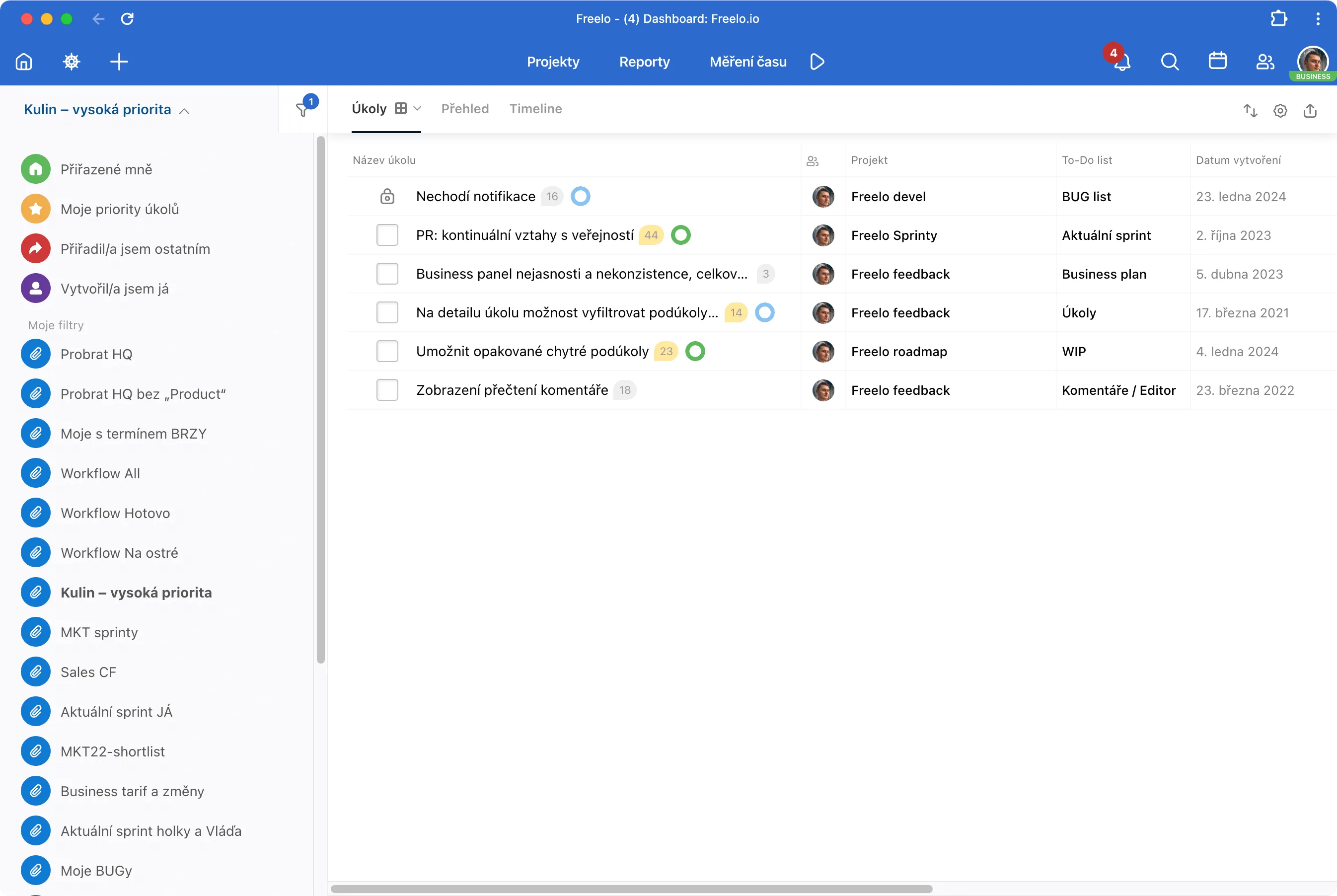
Task: Go to the home dashboard icon
Action: click(x=24, y=62)
